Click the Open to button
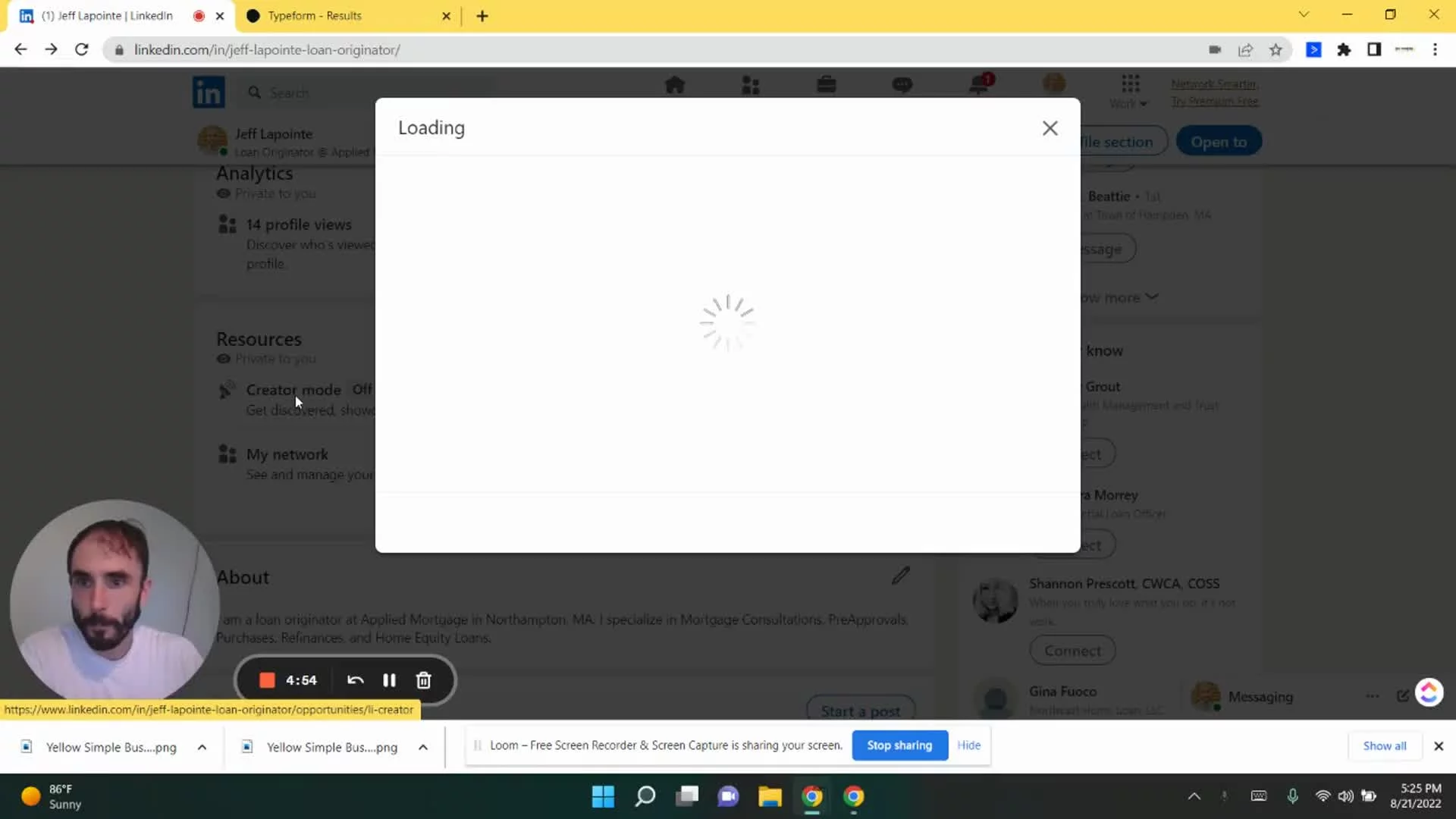This screenshot has width=1456, height=819. click(1219, 142)
